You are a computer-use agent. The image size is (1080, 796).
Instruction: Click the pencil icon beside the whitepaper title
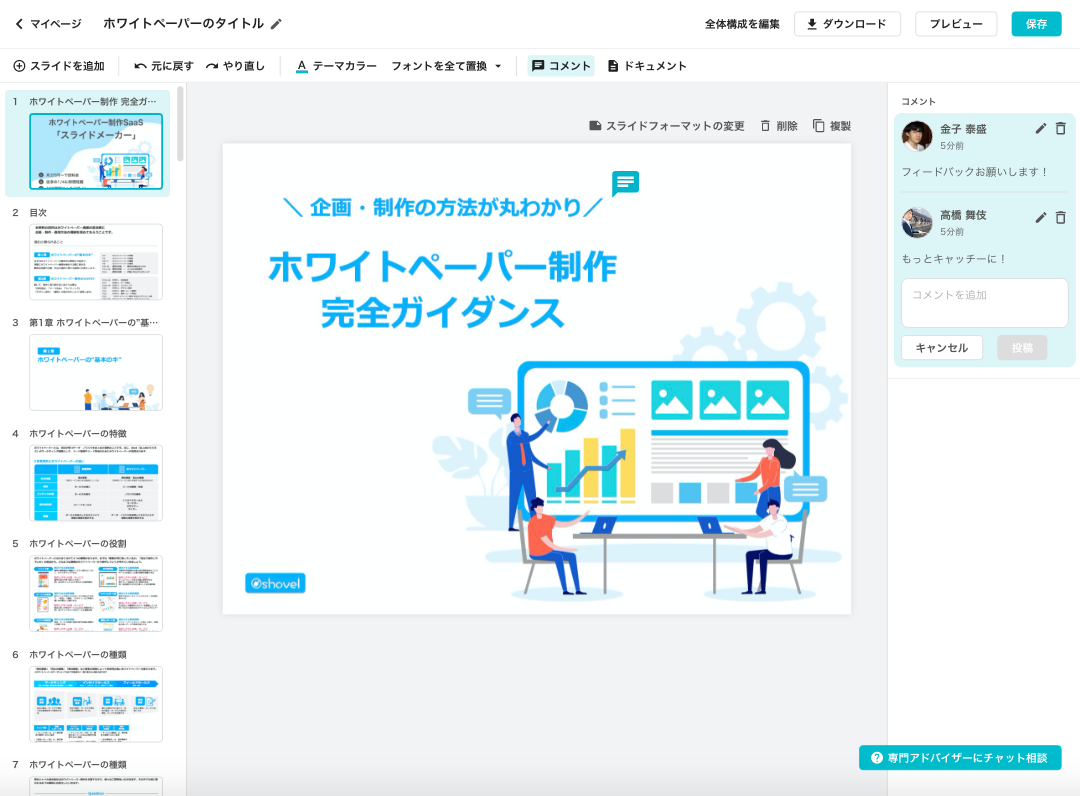277,24
